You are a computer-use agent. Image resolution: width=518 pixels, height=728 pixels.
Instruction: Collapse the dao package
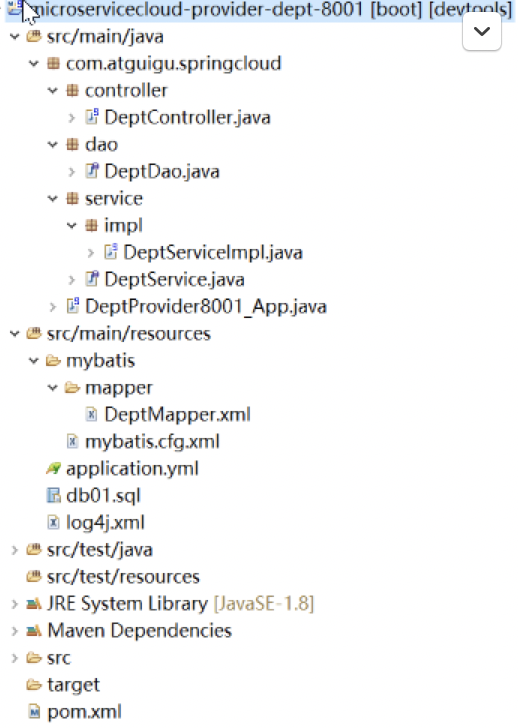pos(53,144)
